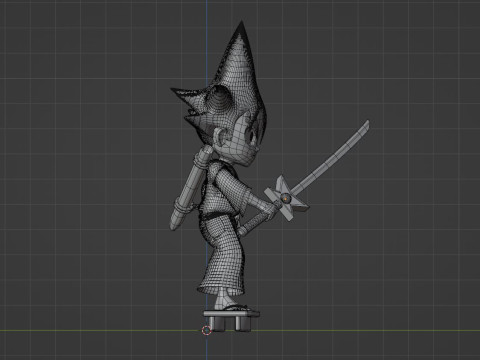Click the 3D cursor at the grid origin

pyautogui.click(x=207, y=330)
